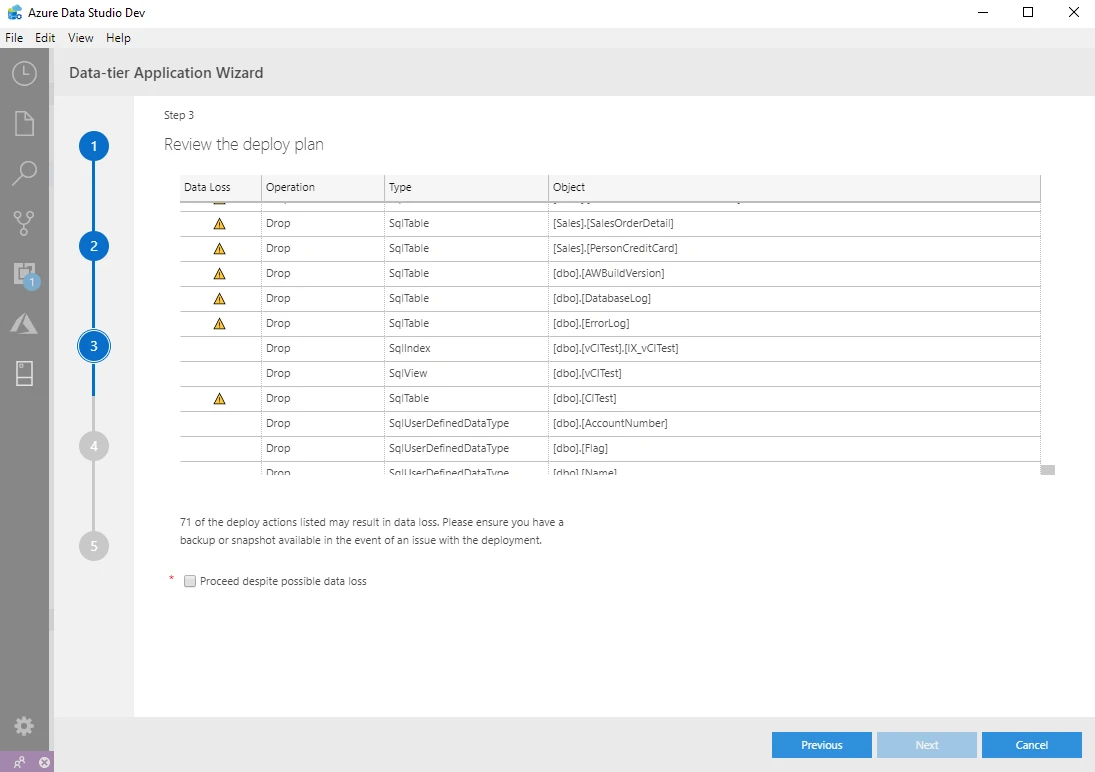Click warning icon on SalesOrderDetail drop row

click(x=220, y=223)
